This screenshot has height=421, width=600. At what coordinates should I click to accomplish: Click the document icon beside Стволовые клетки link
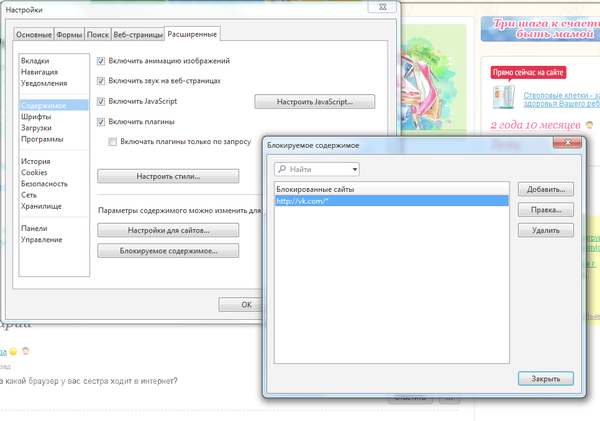point(504,97)
